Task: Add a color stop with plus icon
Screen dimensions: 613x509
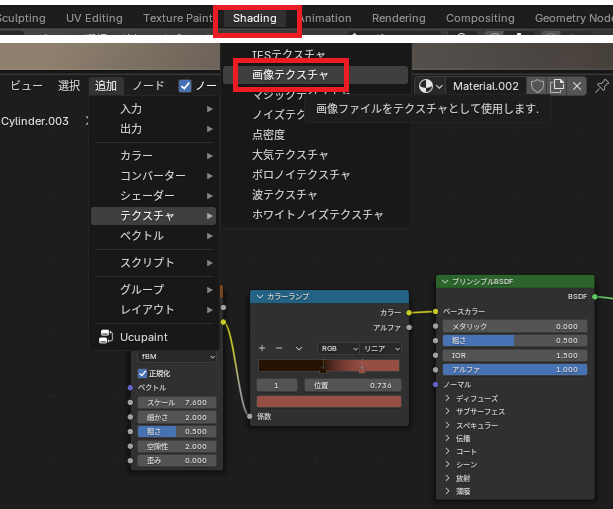Action: (262, 348)
